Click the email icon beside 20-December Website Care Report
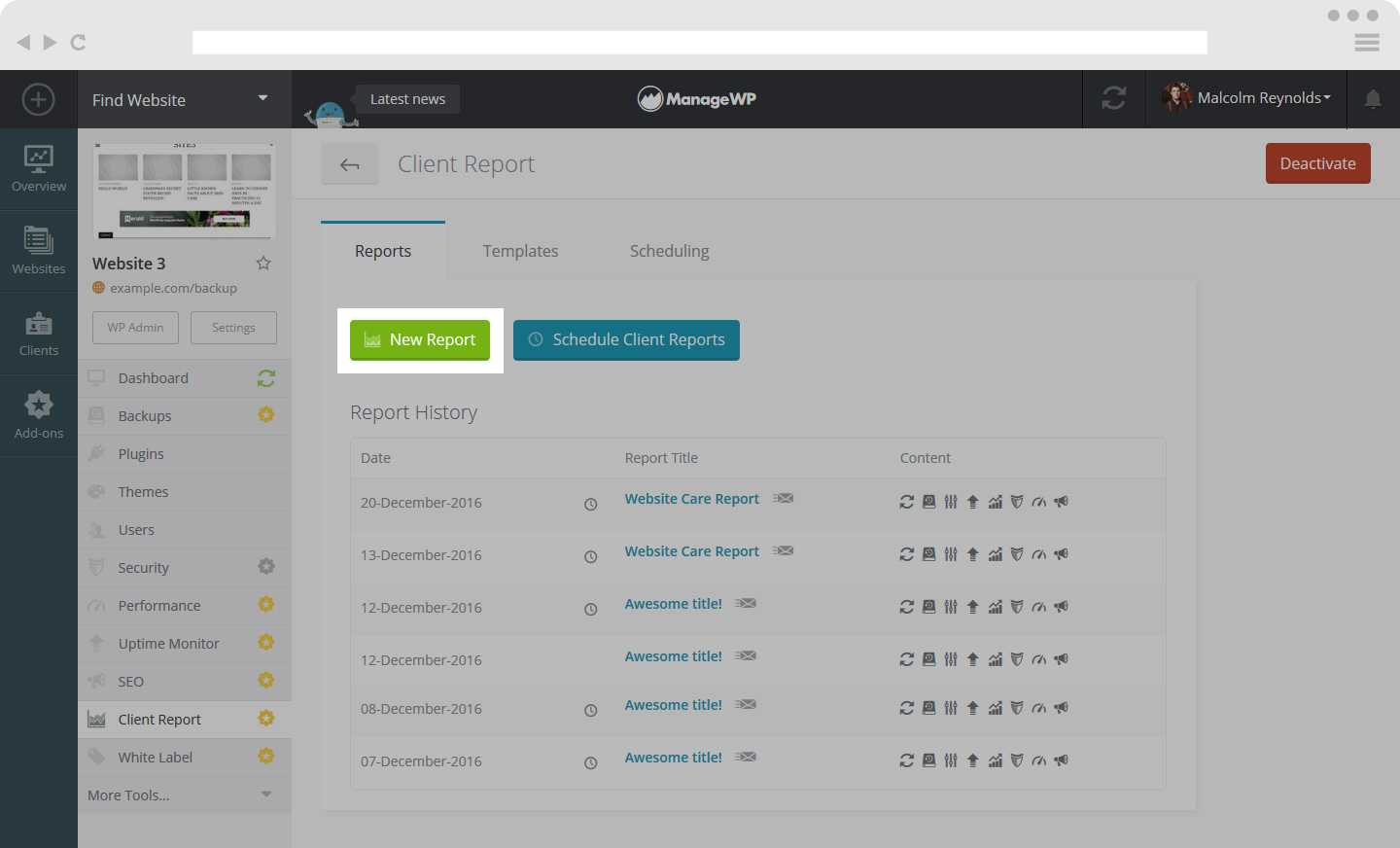The height and width of the screenshot is (848, 1400). [784, 498]
